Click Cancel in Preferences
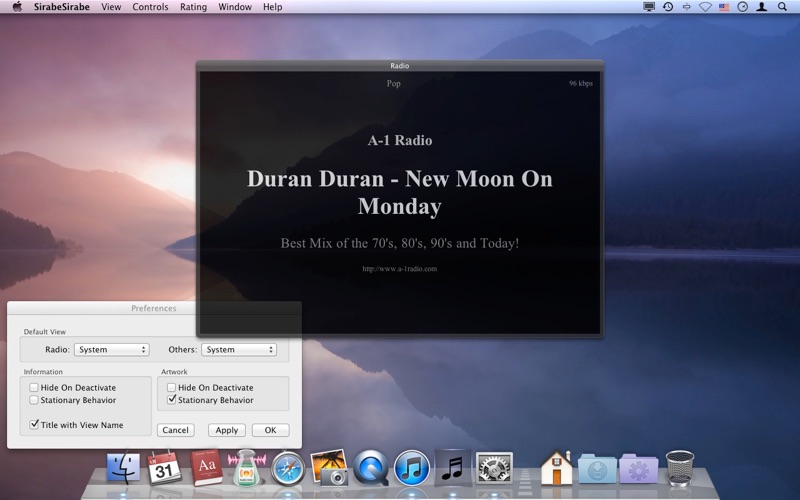This screenshot has width=800, height=500. (176, 430)
